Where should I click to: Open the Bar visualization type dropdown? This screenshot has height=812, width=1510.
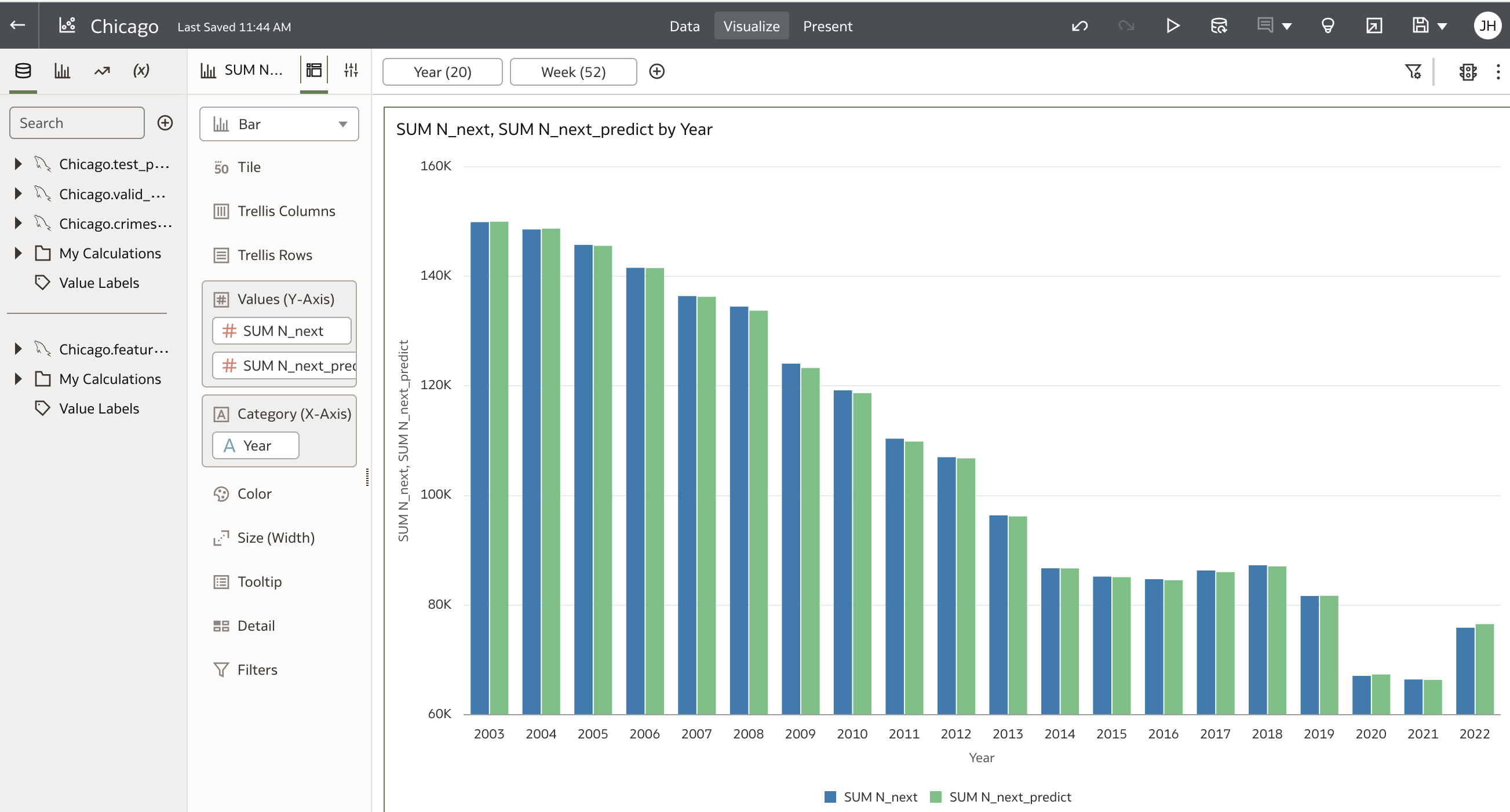pyautogui.click(x=279, y=124)
